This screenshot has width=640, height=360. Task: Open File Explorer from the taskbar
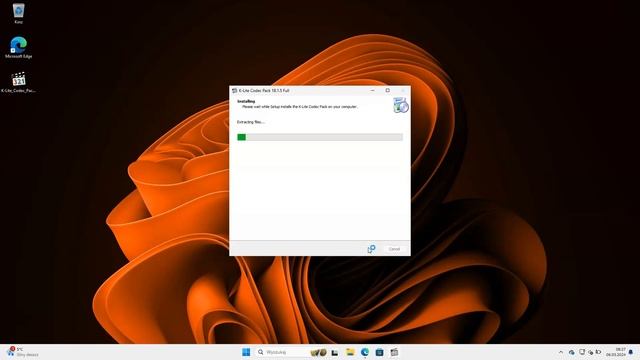point(350,352)
